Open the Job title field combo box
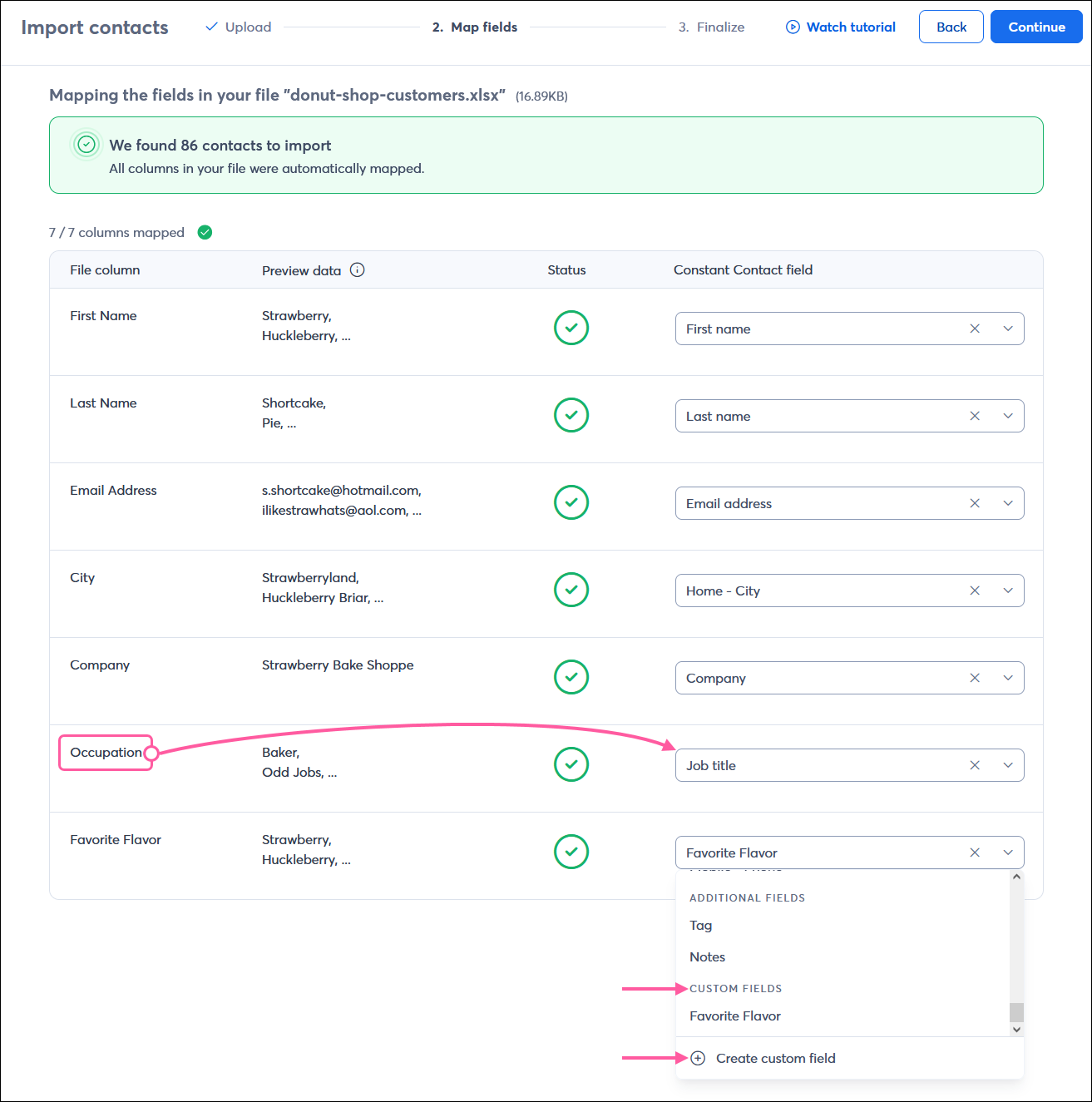The height and width of the screenshot is (1102, 1092). (x=849, y=765)
